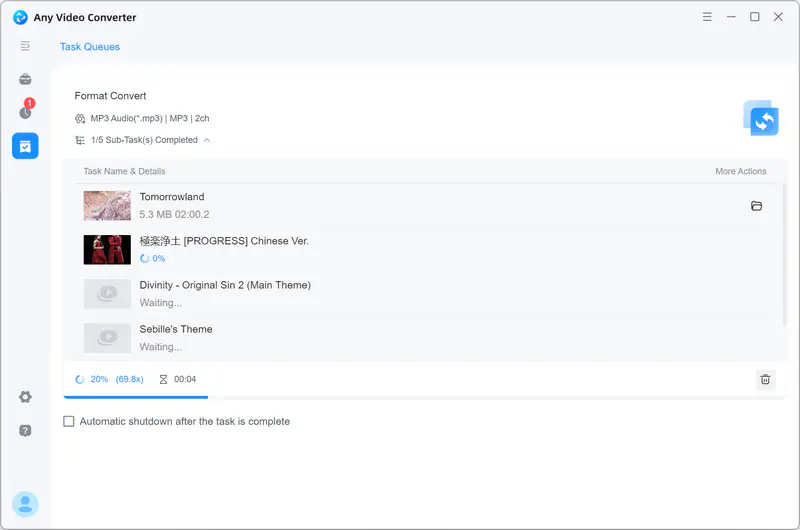Open the hamburger menu in the title bar
Screen dimensions: 800x530
tap(707, 17)
